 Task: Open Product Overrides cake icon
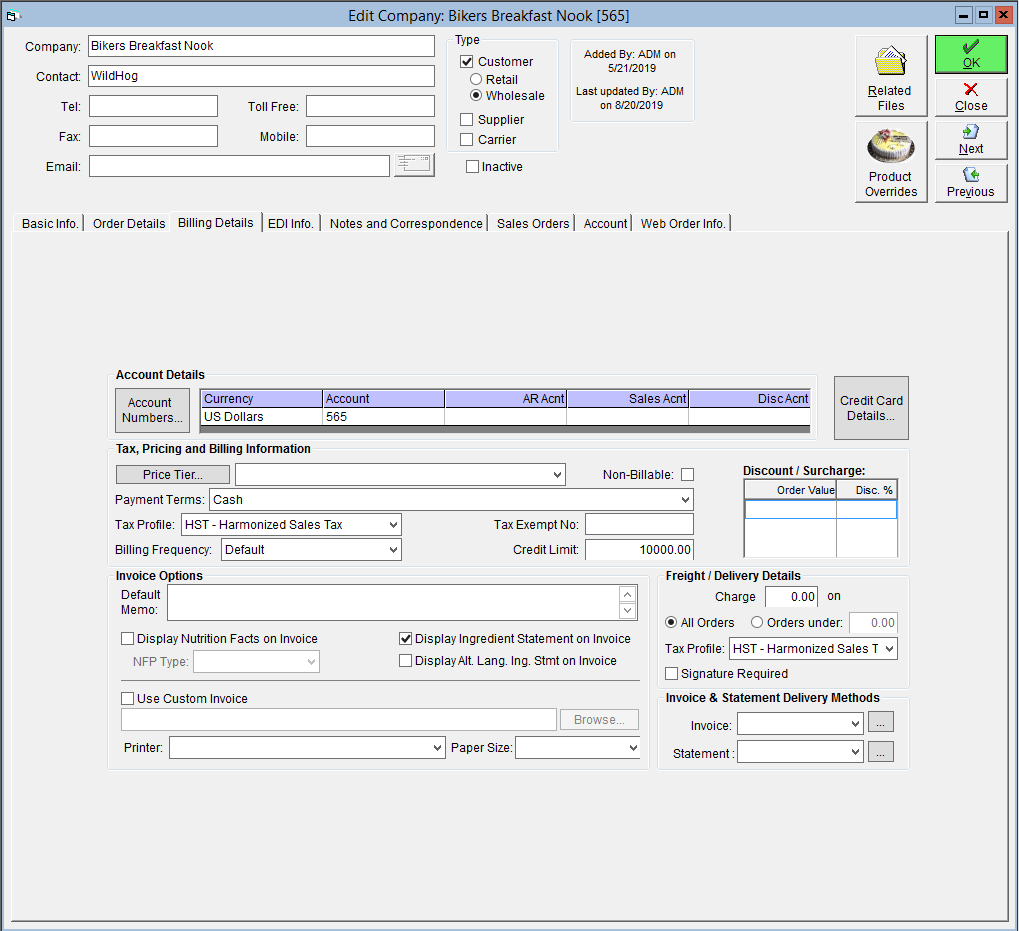(x=890, y=162)
